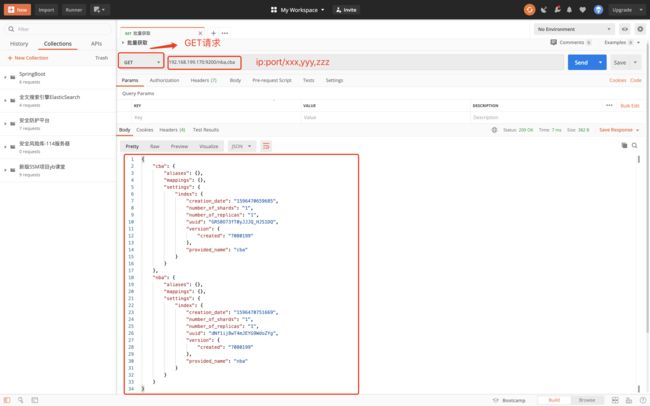The image size is (650, 406).
Task: Click the blue Send button
Action: point(581,62)
